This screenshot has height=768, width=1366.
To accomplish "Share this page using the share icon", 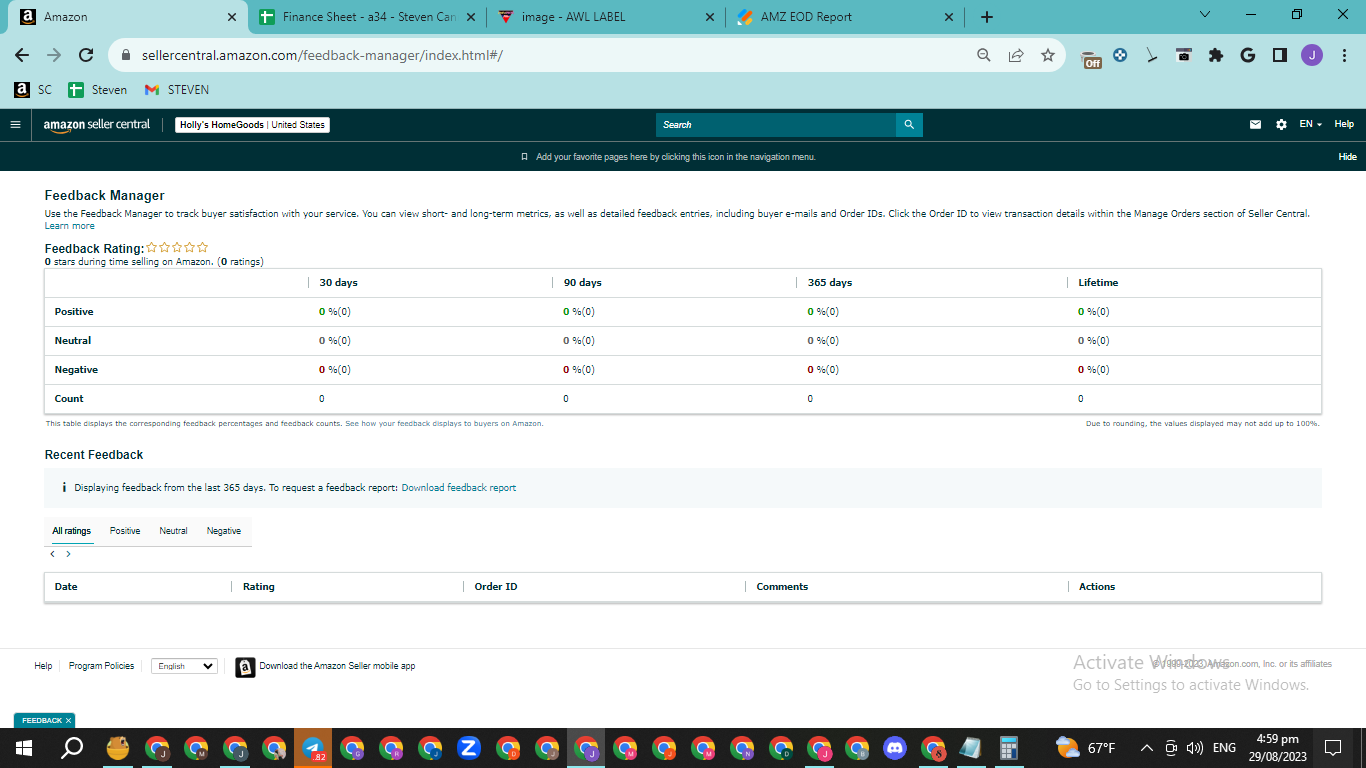I will pos(1016,56).
